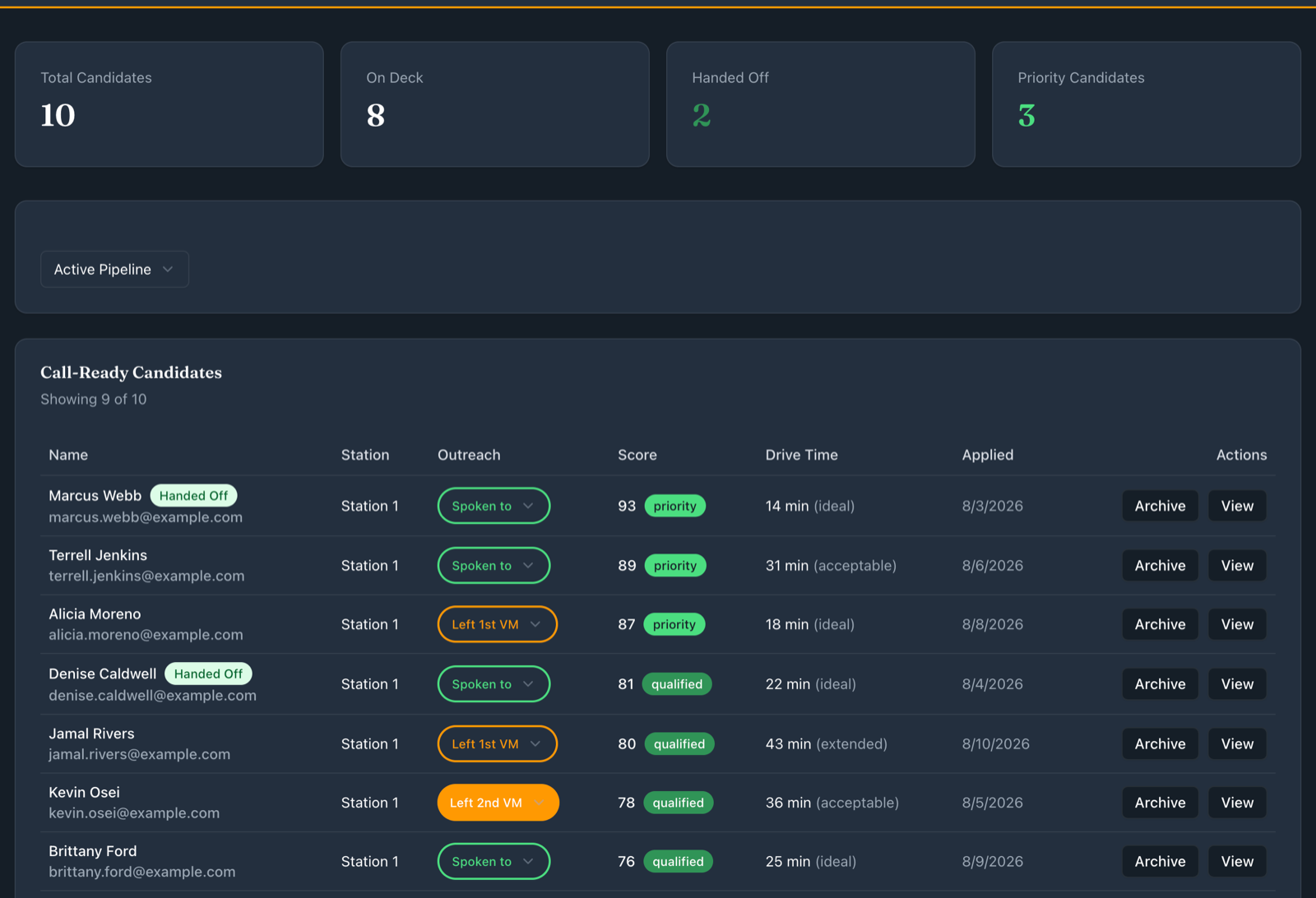Click the 43 min (extended) drive time

[x=827, y=743]
